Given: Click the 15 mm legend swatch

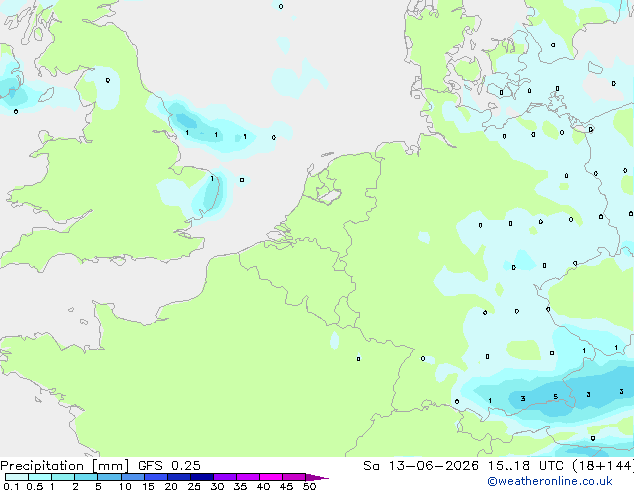Looking at the screenshot, I should click(155, 477).
